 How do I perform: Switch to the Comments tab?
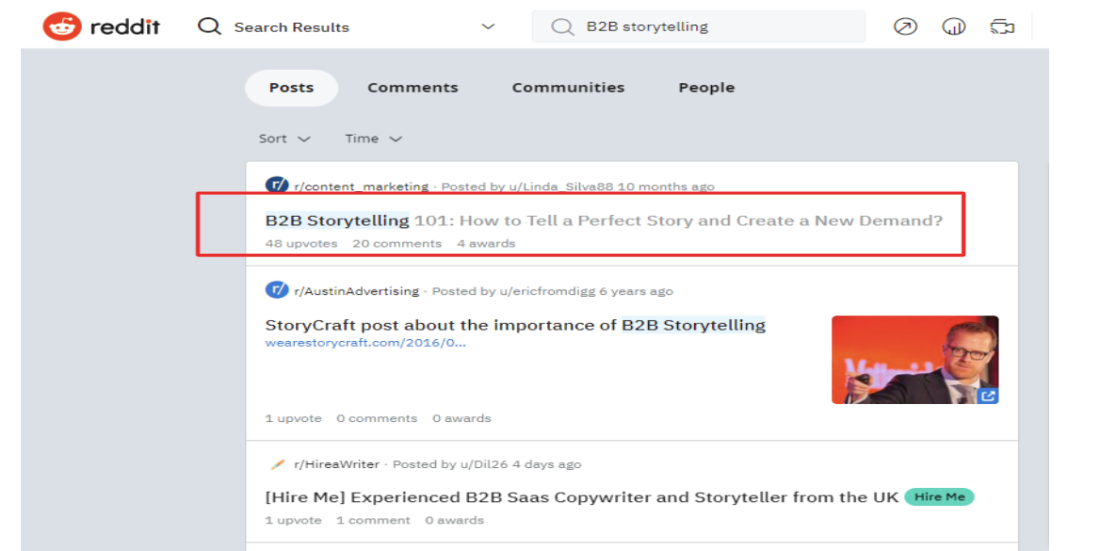pos(413,88)
